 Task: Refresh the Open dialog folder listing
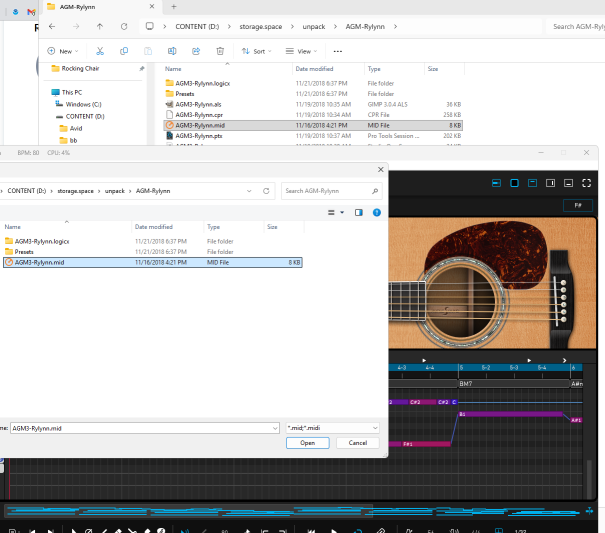point(266,191)
